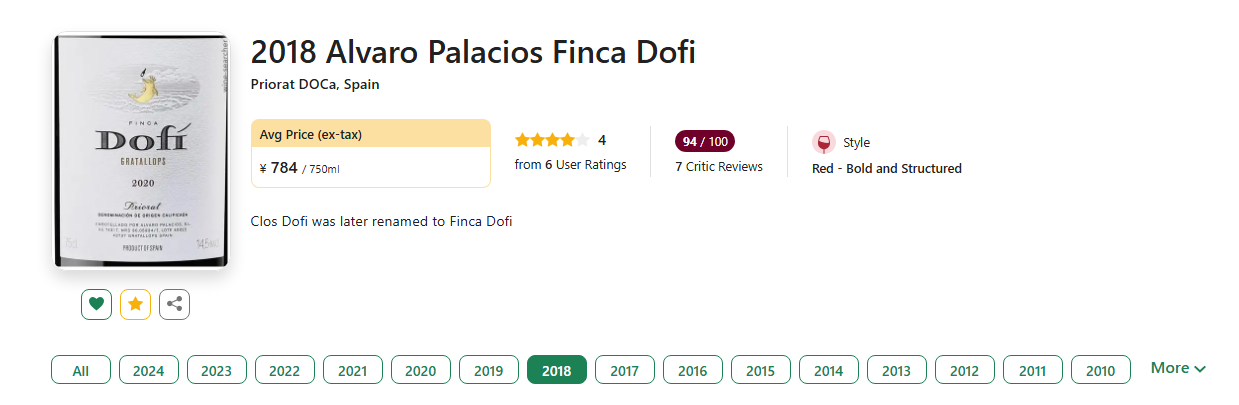Click the share icon below bottle

tap(174, 304)
